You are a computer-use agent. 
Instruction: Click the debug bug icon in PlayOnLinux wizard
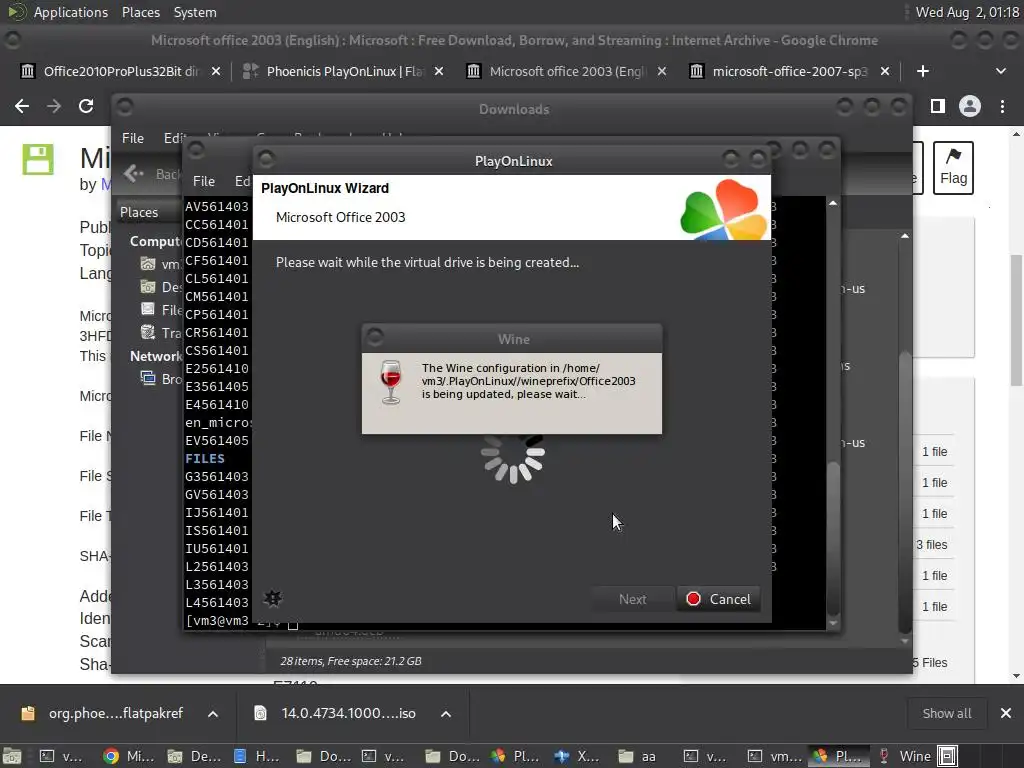[273, 598]
